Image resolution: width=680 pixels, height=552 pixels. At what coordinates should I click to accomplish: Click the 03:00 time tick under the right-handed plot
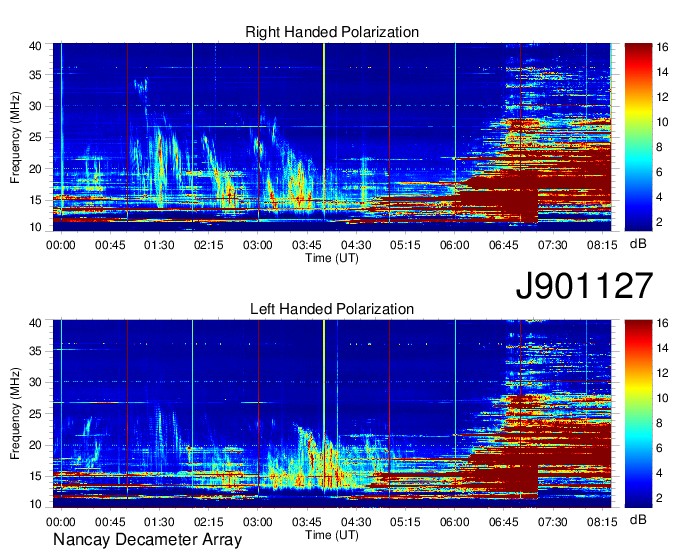coord(258,245)
